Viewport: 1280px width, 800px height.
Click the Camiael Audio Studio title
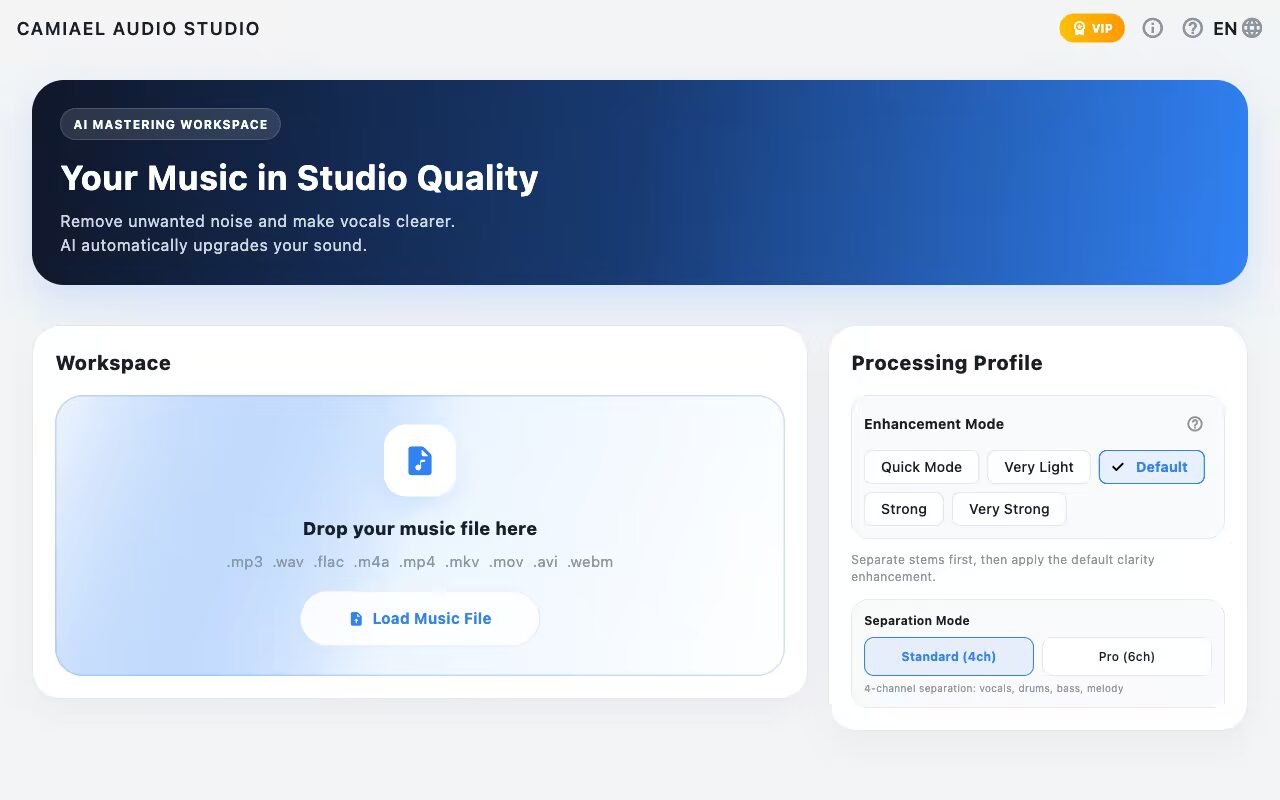tap(138, 29)
